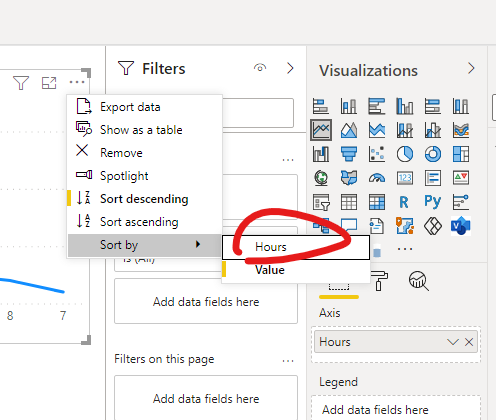The height and width of the screenshot is (420, 496).
Task: Select the filled map visual
Action: tap(349, 178)
